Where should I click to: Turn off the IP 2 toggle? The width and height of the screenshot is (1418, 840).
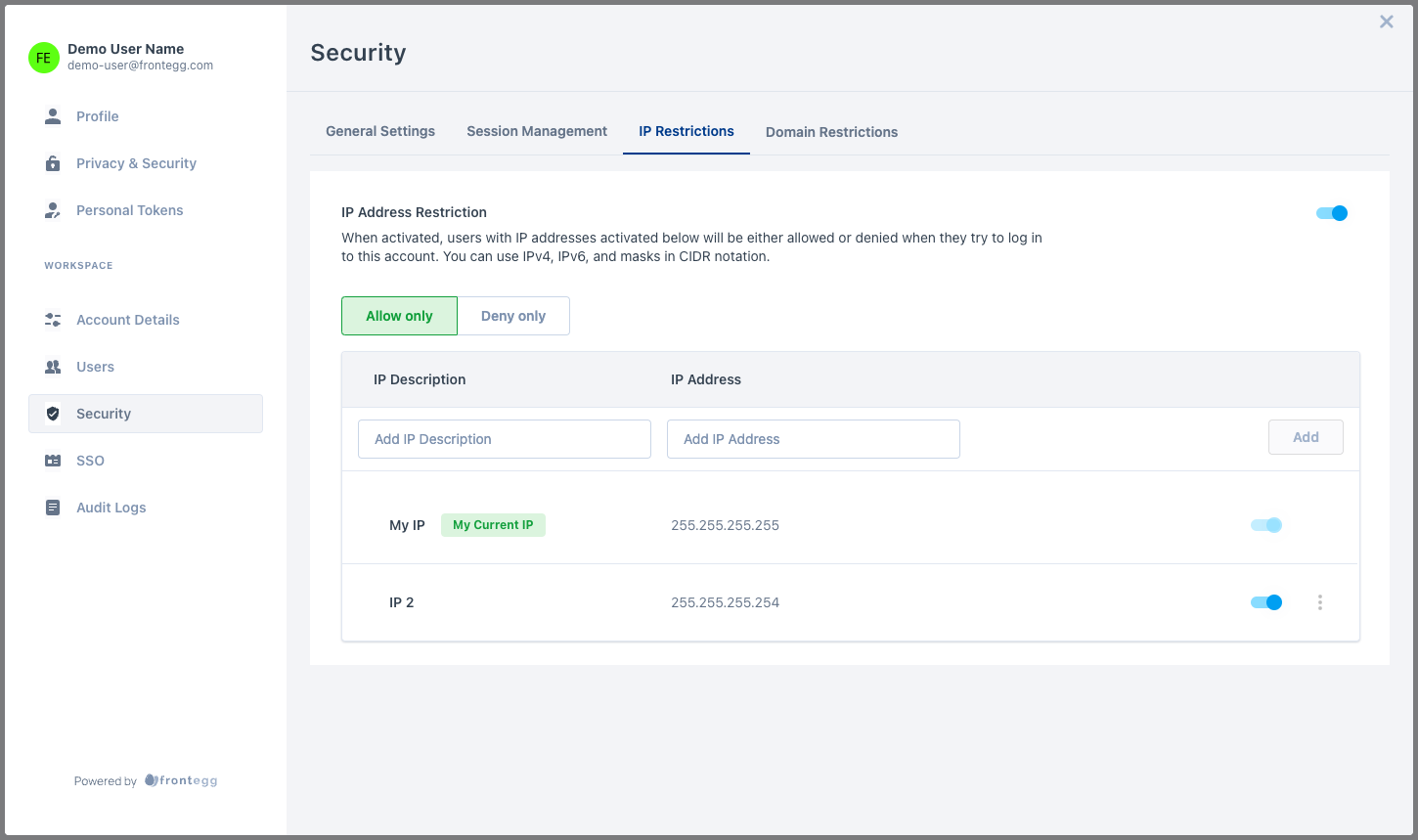[1266, 602]
